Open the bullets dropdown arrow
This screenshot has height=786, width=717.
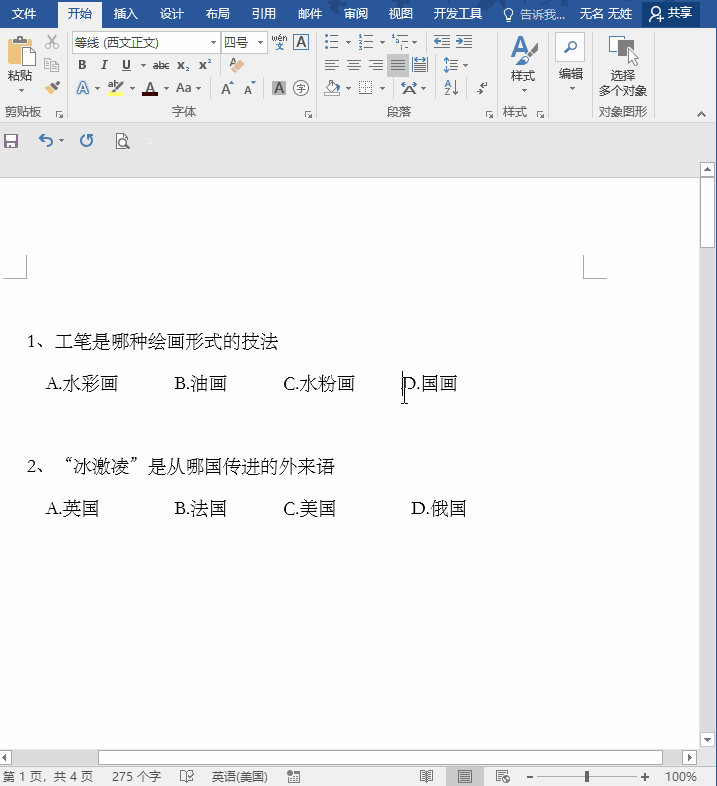(x=348, y=42)
